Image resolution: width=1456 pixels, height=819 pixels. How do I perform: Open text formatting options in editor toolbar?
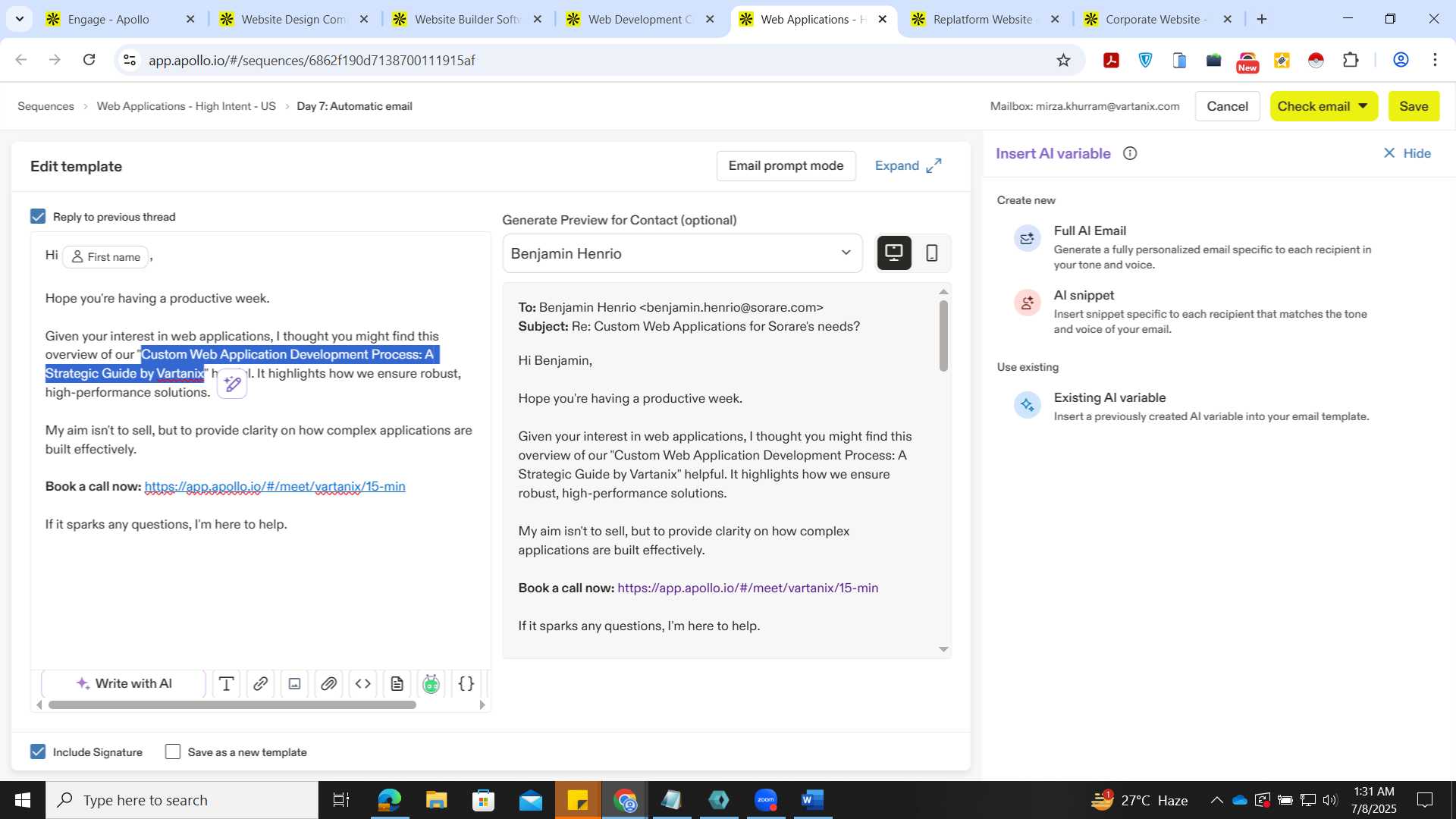click(x=226, y=684)
